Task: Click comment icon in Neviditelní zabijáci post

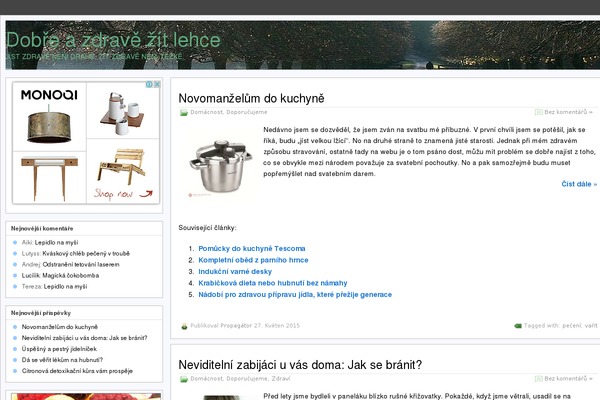Action: (x=538, y=379)
